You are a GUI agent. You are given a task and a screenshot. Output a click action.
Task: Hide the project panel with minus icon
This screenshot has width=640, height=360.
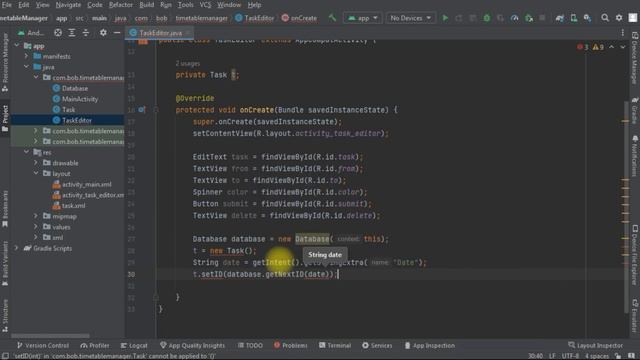coord(117,33)
